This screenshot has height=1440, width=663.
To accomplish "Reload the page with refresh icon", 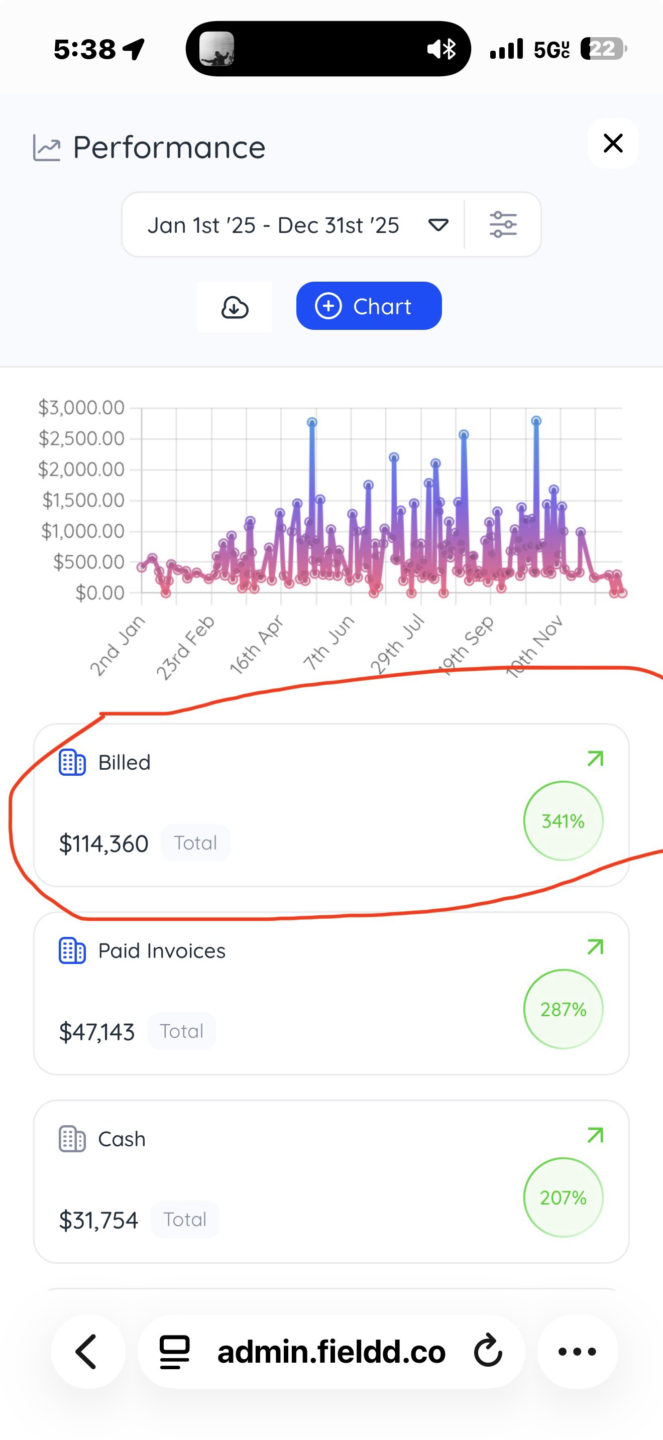I will pos(487,1352).
